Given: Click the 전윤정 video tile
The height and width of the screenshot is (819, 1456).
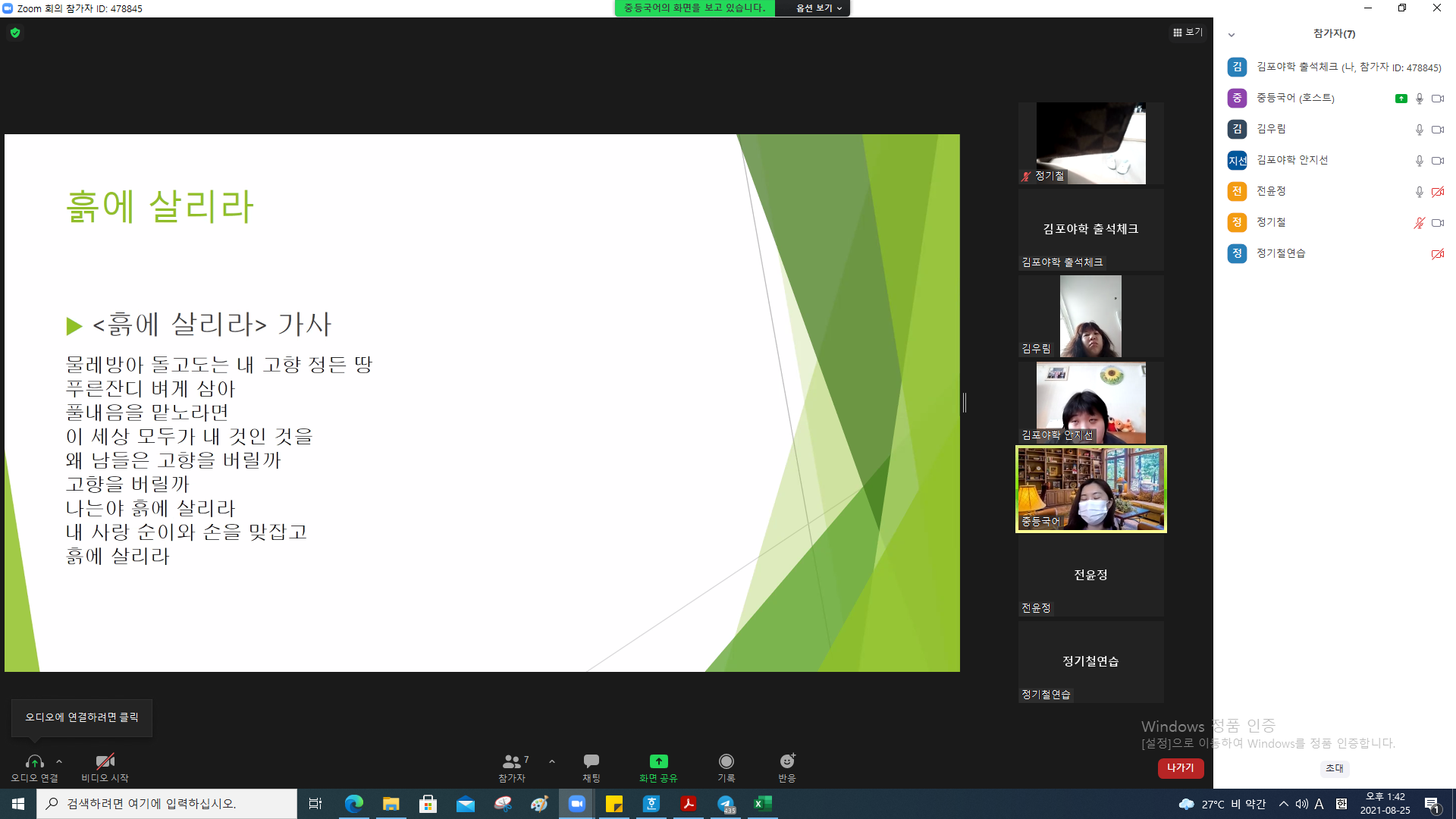Looking at the screenshot, I should click(x=1091, y=576).
